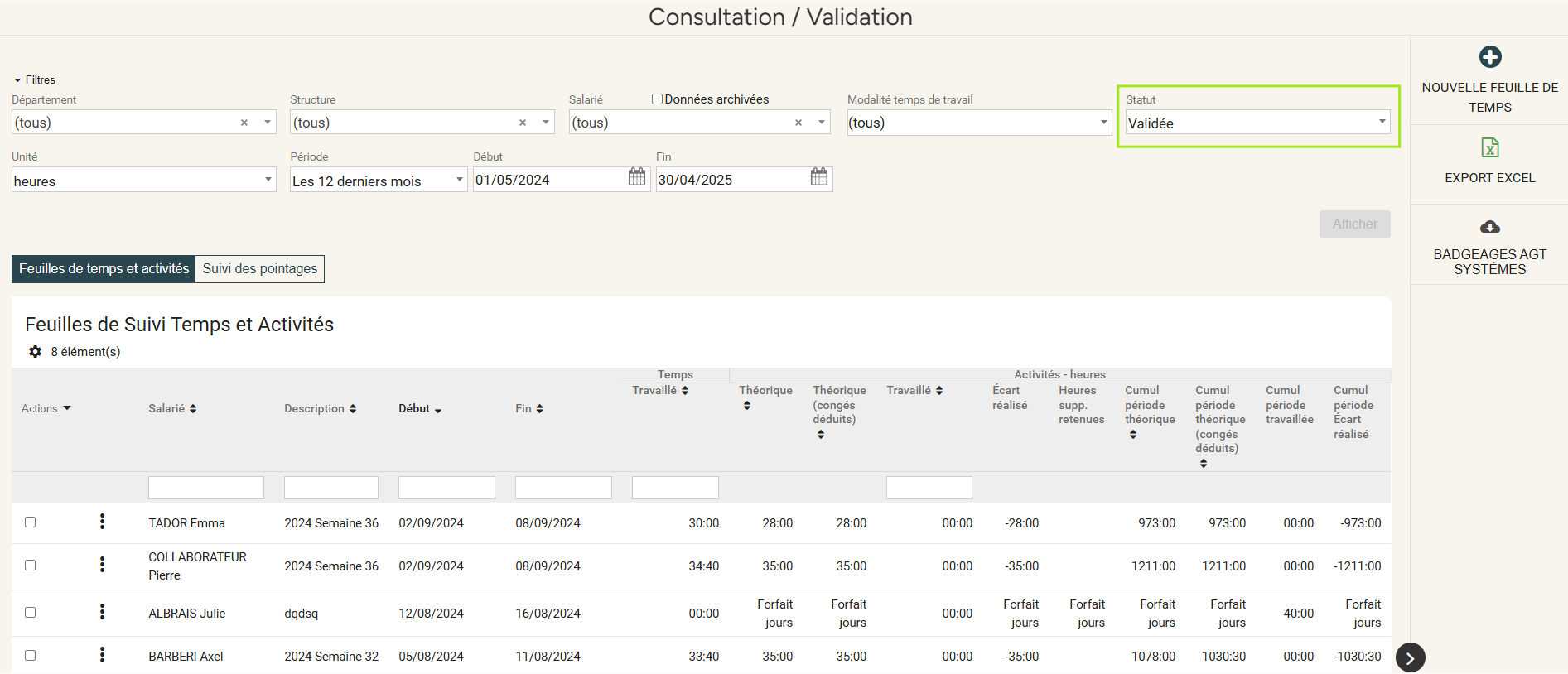Click the Nouvelle feuille de temps plus icon
1568x674 pixels.
pyautogui.click(x=1489, y=57)
